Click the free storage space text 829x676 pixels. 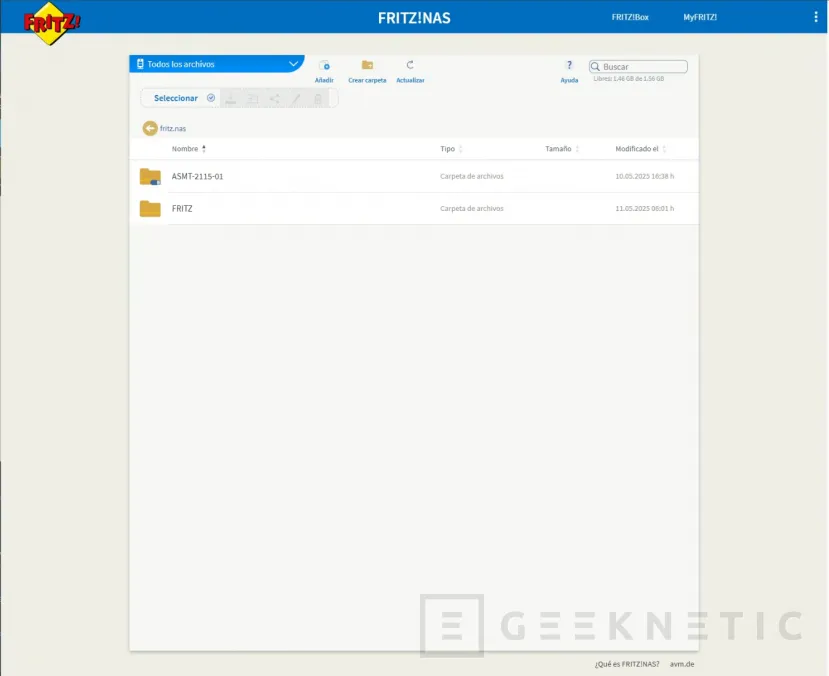click(x=629, y=79)
